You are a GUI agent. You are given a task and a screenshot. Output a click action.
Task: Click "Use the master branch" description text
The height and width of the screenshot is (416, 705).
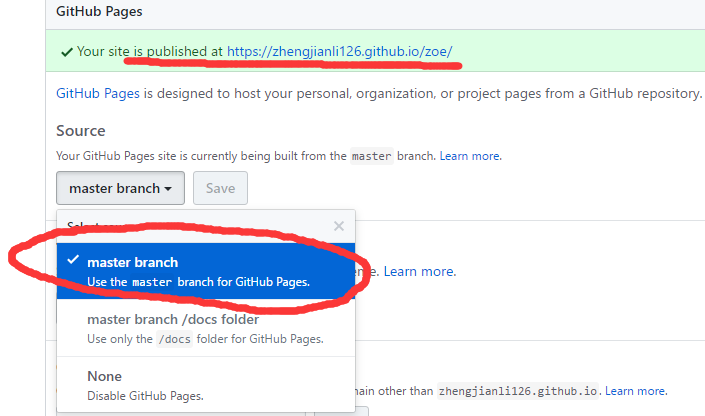click(x=198, y=282)
